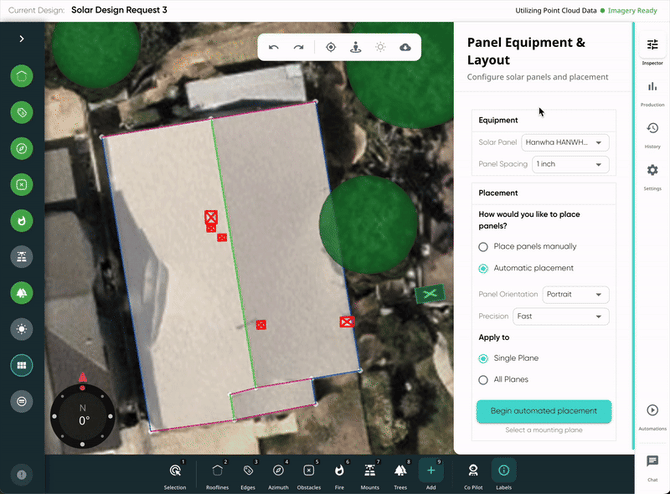Click the sun shading icon in top toolbar
The image size is (670, 494).
[380, 47]
